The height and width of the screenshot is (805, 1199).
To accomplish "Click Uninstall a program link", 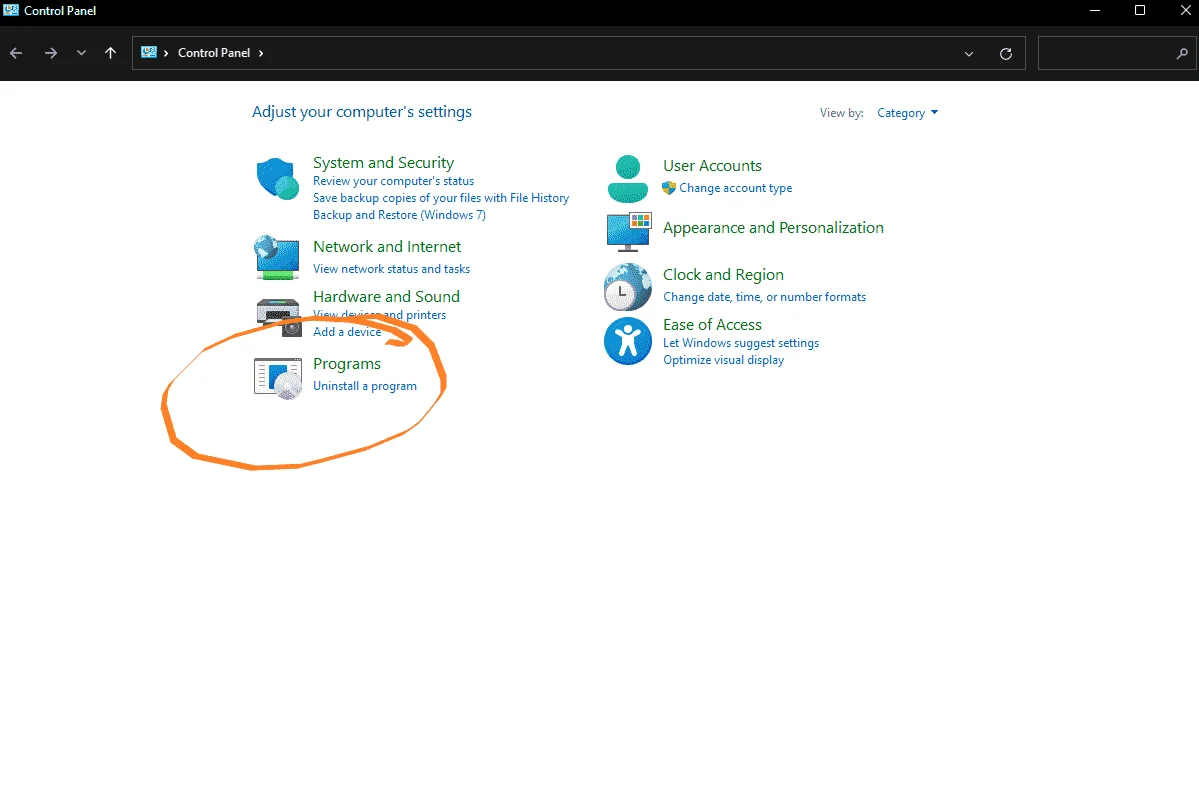I will [x=365, y=386].
